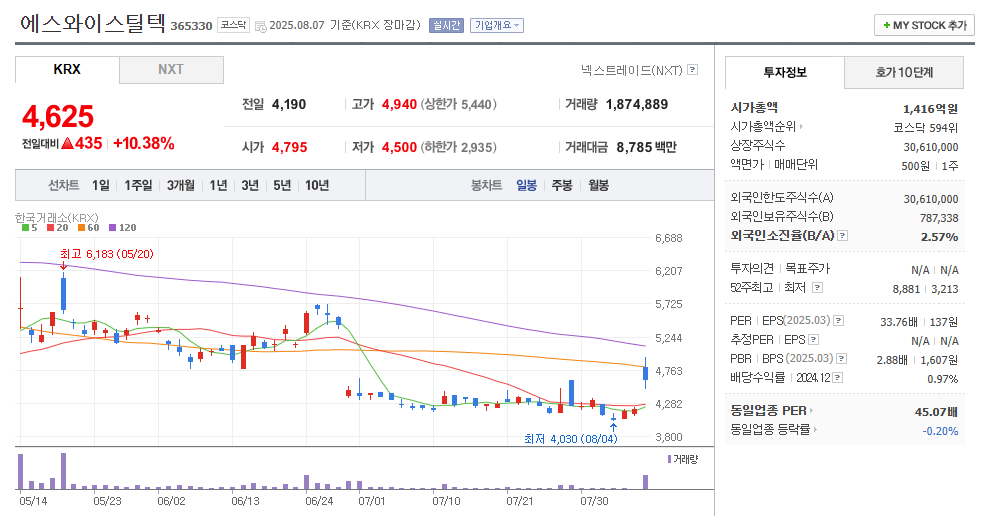The width and height of the screenshot is (983, 516).
Task: Select the 3개월 line chart period
Action: [181, 186]
